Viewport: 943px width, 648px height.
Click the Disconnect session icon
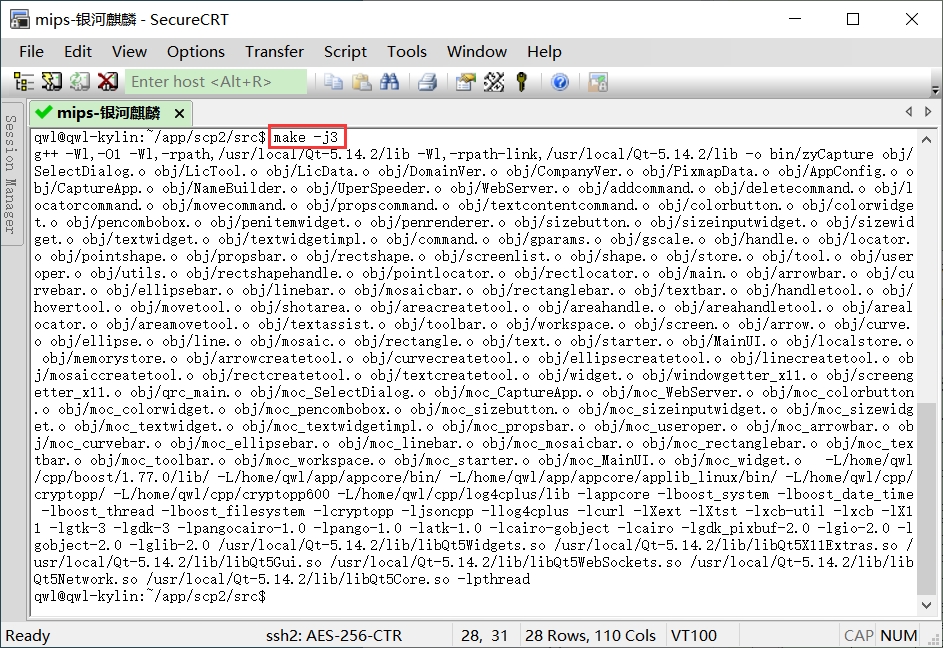coord(107,82)
